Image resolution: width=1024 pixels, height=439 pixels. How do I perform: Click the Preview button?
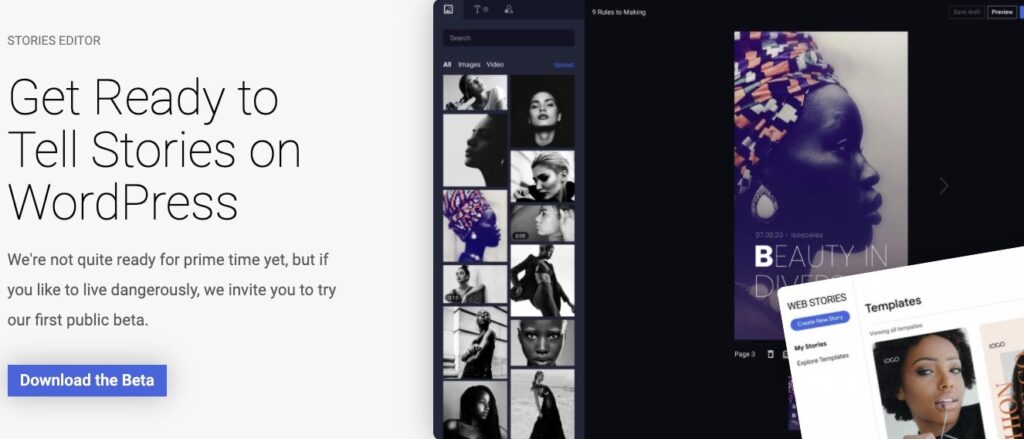[x=1002, y=12]
